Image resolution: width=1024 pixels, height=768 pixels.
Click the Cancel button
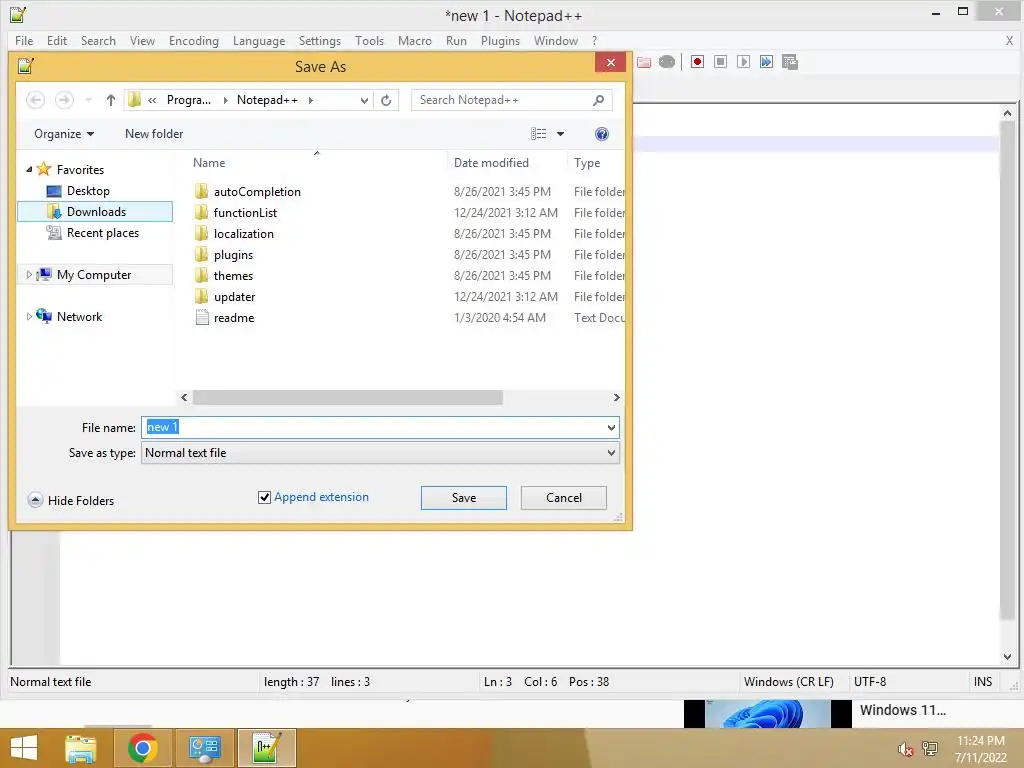click(x=564, y=498)
